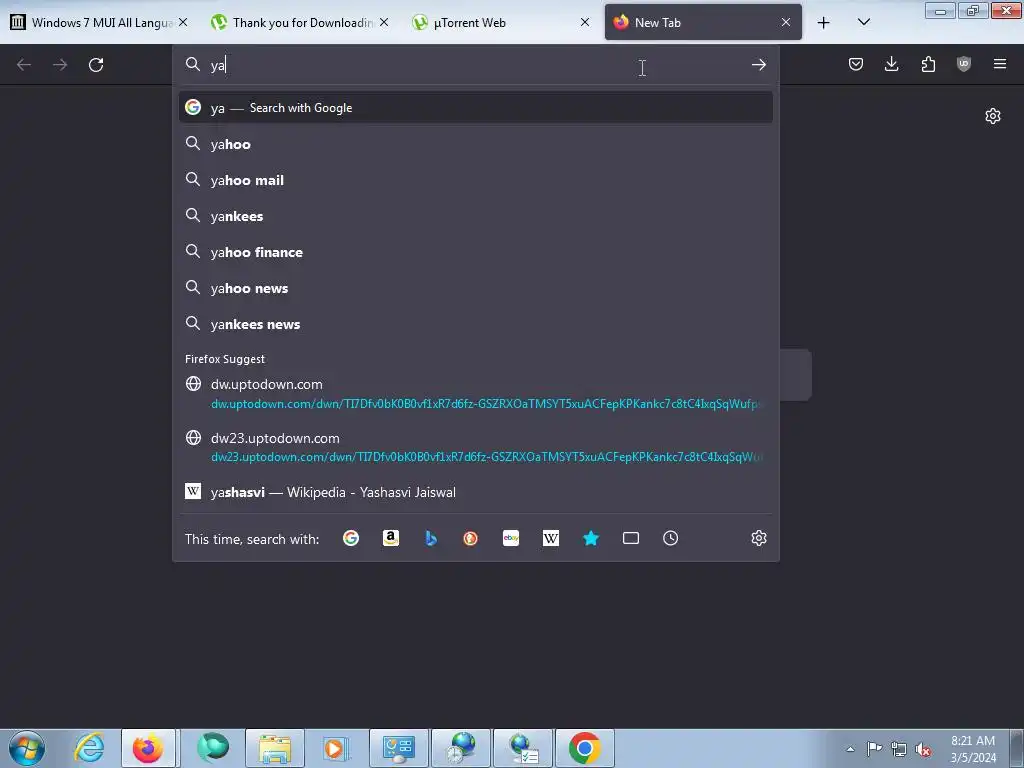Search this time with Wikipedia

pos(551,538)
